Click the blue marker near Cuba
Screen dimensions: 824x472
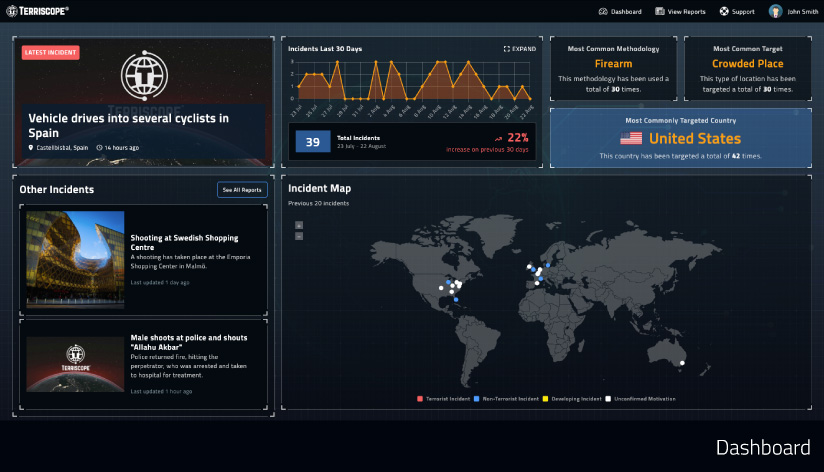click(x=456, y=300)
